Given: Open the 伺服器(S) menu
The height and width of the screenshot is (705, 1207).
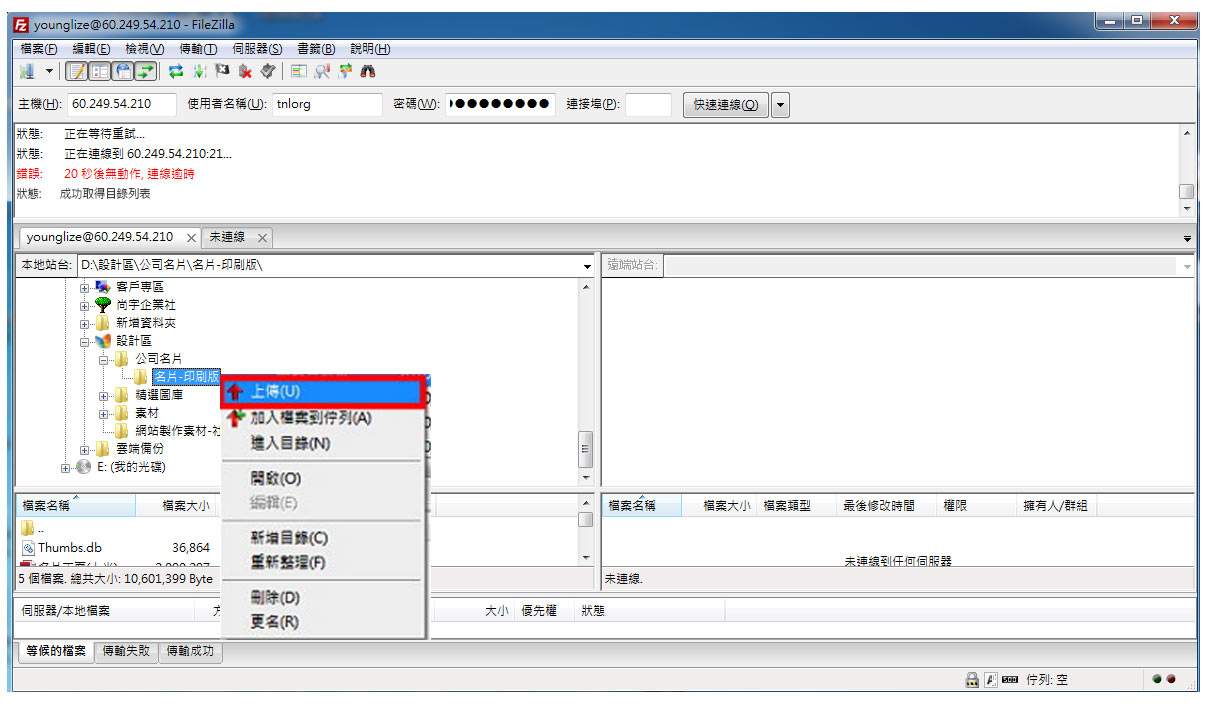Looking at the screenshot, I should (257, 48).
